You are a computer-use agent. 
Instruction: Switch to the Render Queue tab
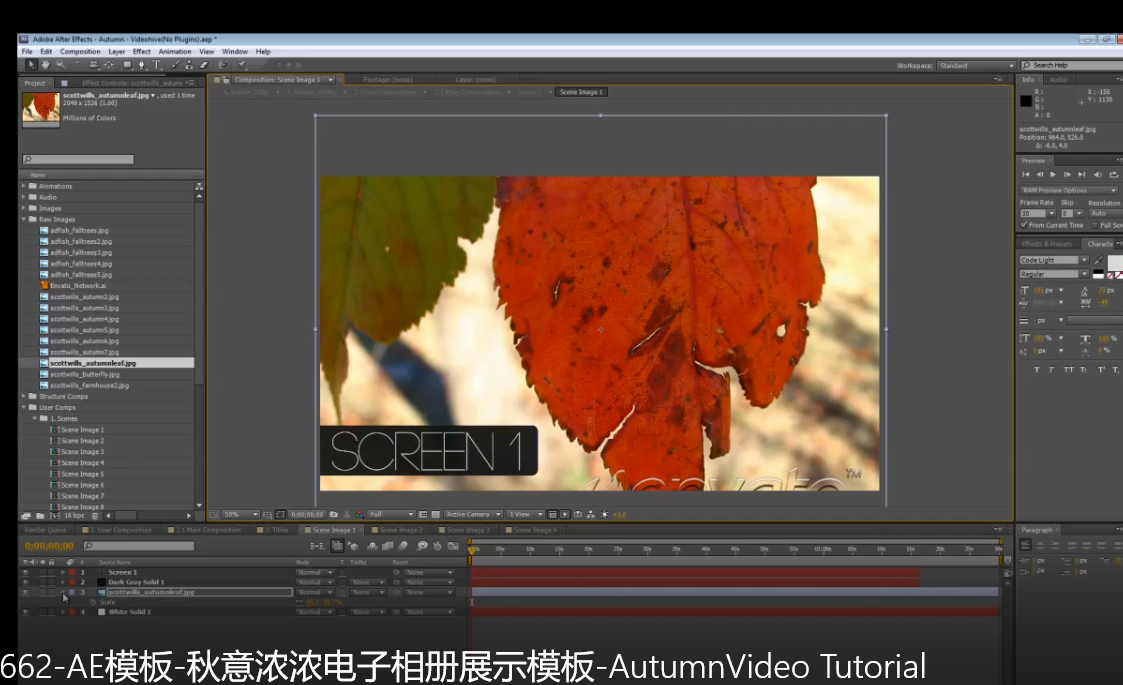[x=45, y=530]
